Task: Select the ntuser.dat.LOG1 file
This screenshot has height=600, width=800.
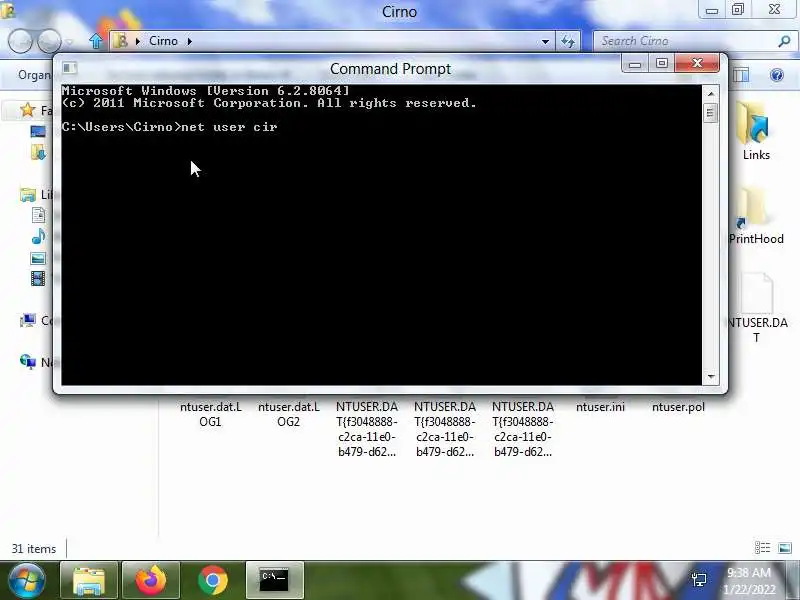Action: pos(211,414)
